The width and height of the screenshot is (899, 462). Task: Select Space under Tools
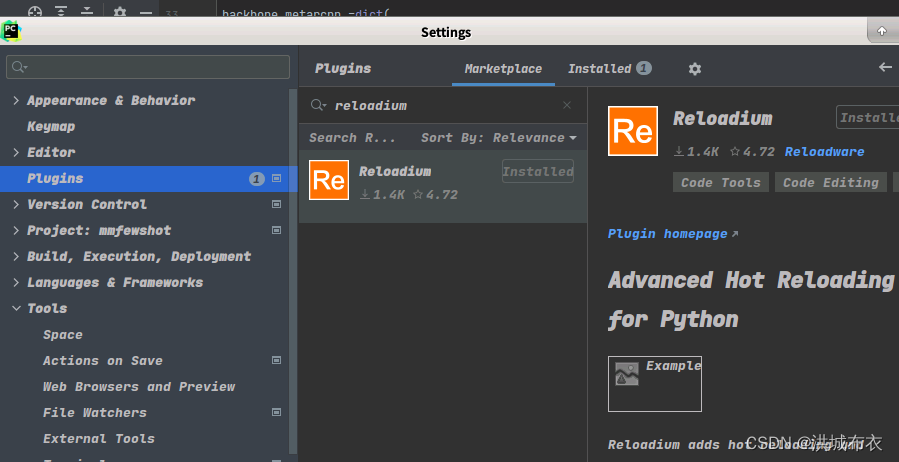pyautogui.click(x=62, y=334)
